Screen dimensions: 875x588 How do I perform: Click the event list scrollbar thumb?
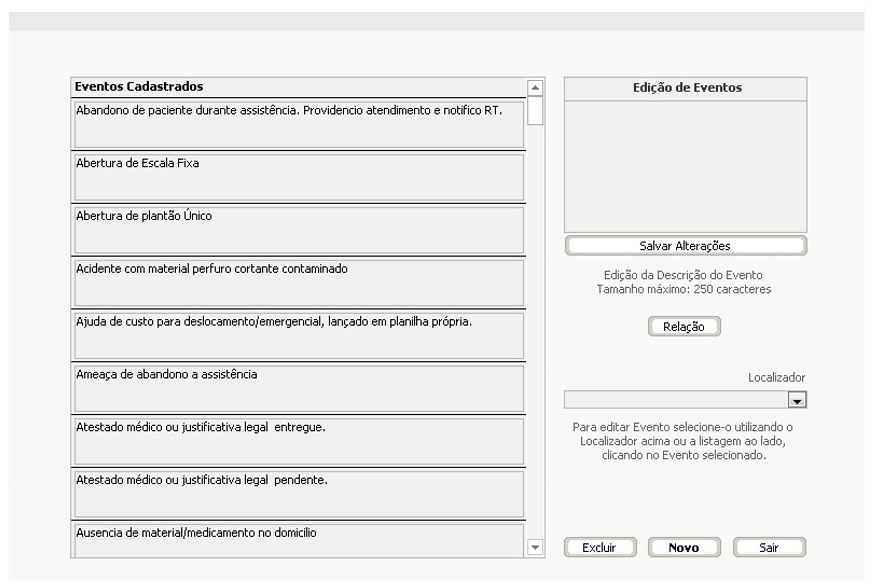535,110
